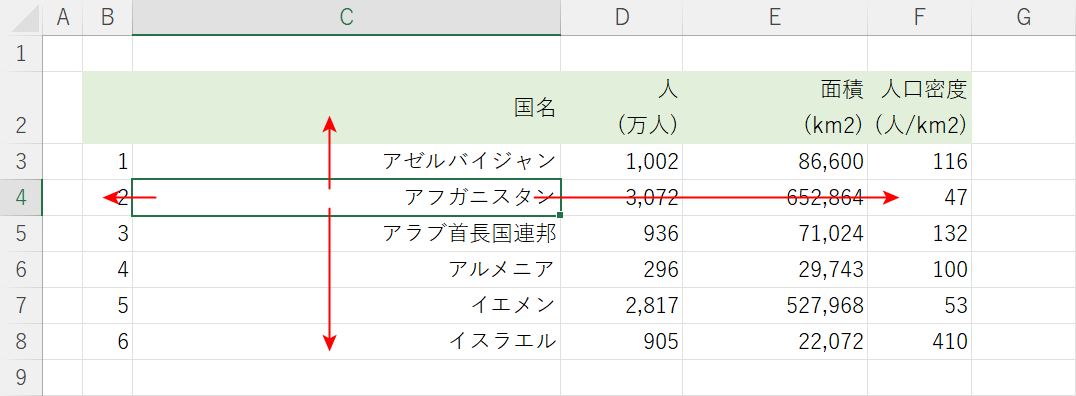Click the cell with value 2,817
The width and height of the screenshot is (1076, 396).
pos(622,305)
